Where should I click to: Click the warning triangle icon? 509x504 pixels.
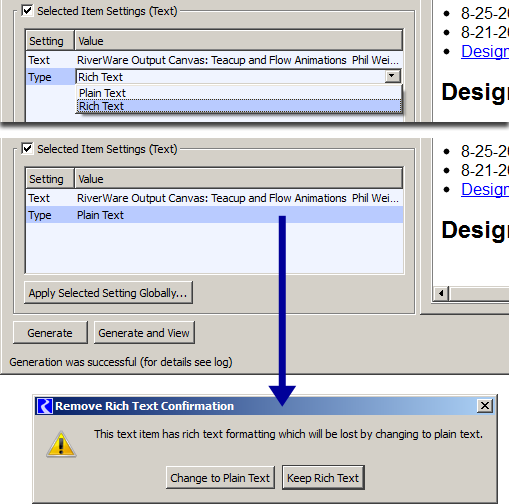pyautogui.click(x=61, y=444)
